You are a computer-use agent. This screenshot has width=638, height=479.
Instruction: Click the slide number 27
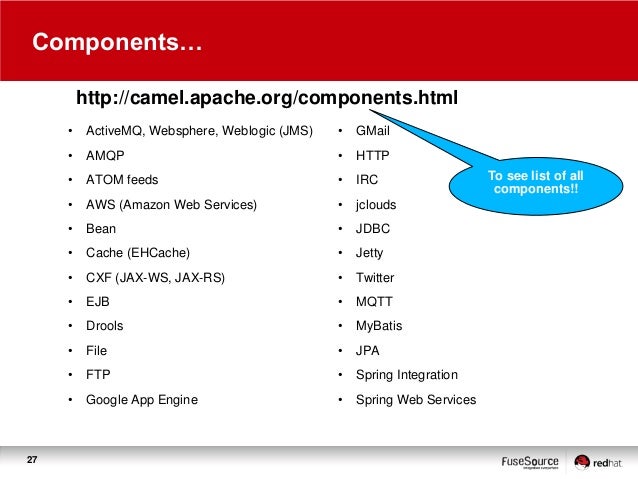click(32, 459)
